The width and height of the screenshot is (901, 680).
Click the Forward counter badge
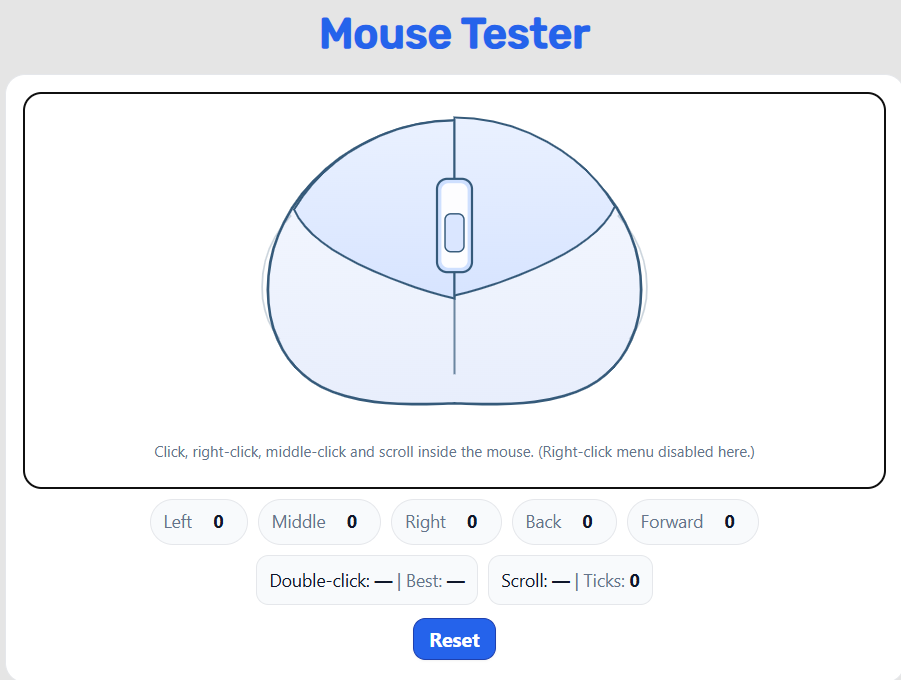pos(692,521)
